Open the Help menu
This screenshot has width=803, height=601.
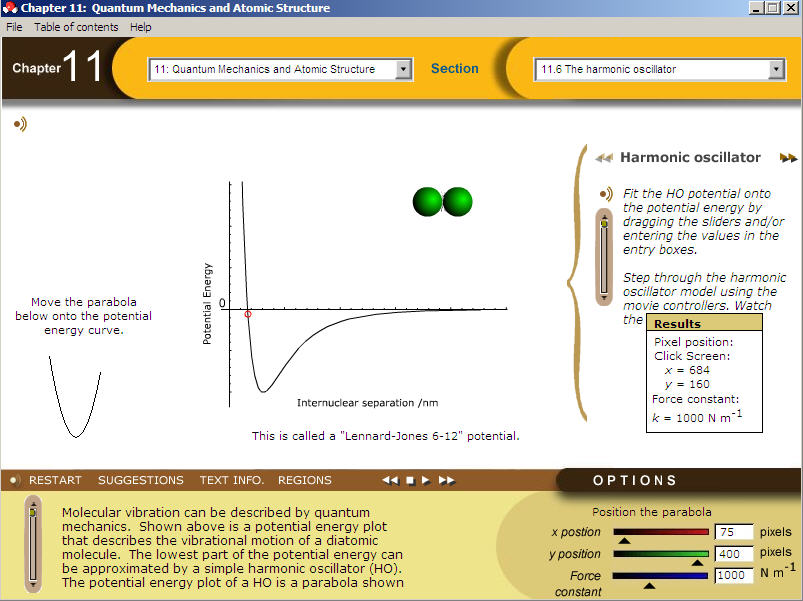140,27
